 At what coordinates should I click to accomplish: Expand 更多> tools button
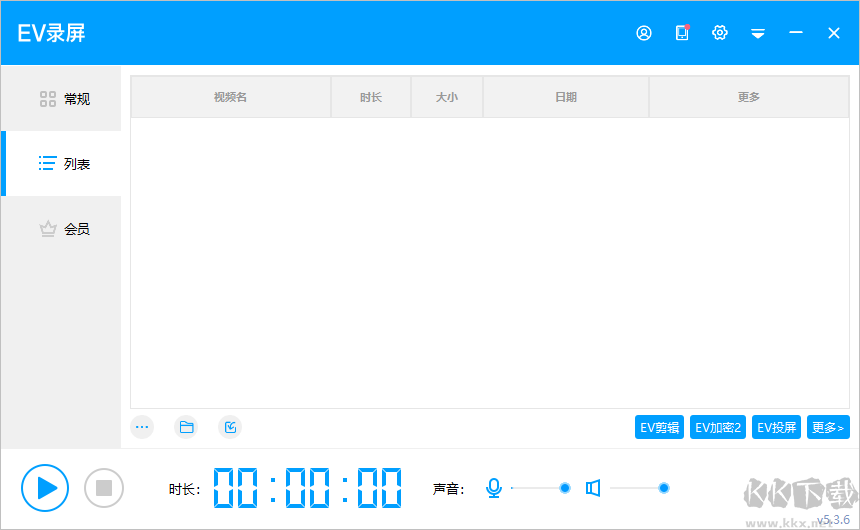tap(828, 427)
